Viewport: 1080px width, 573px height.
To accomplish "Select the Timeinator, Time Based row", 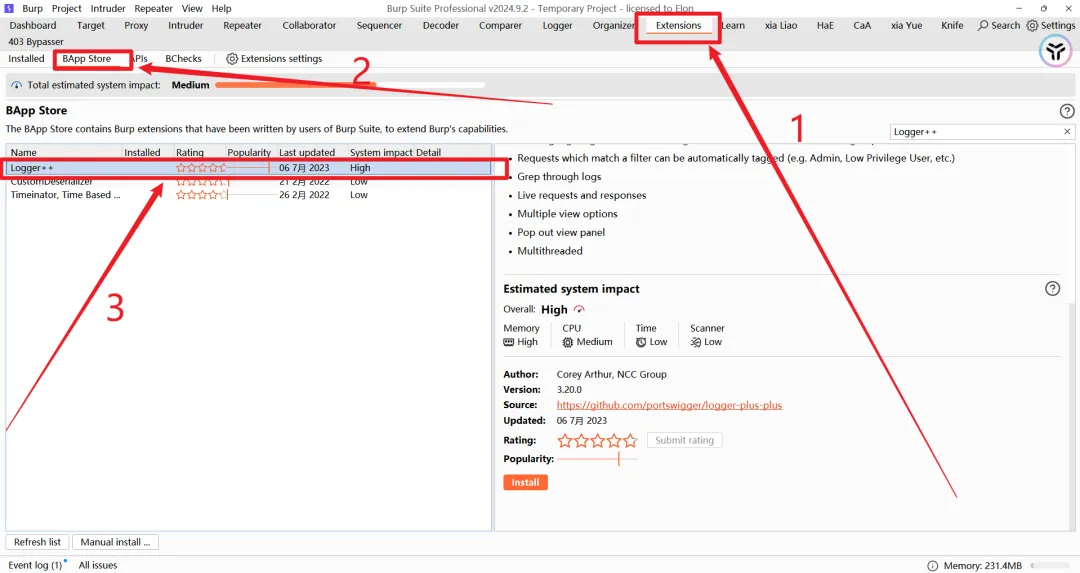I will [x=249, y=195].
